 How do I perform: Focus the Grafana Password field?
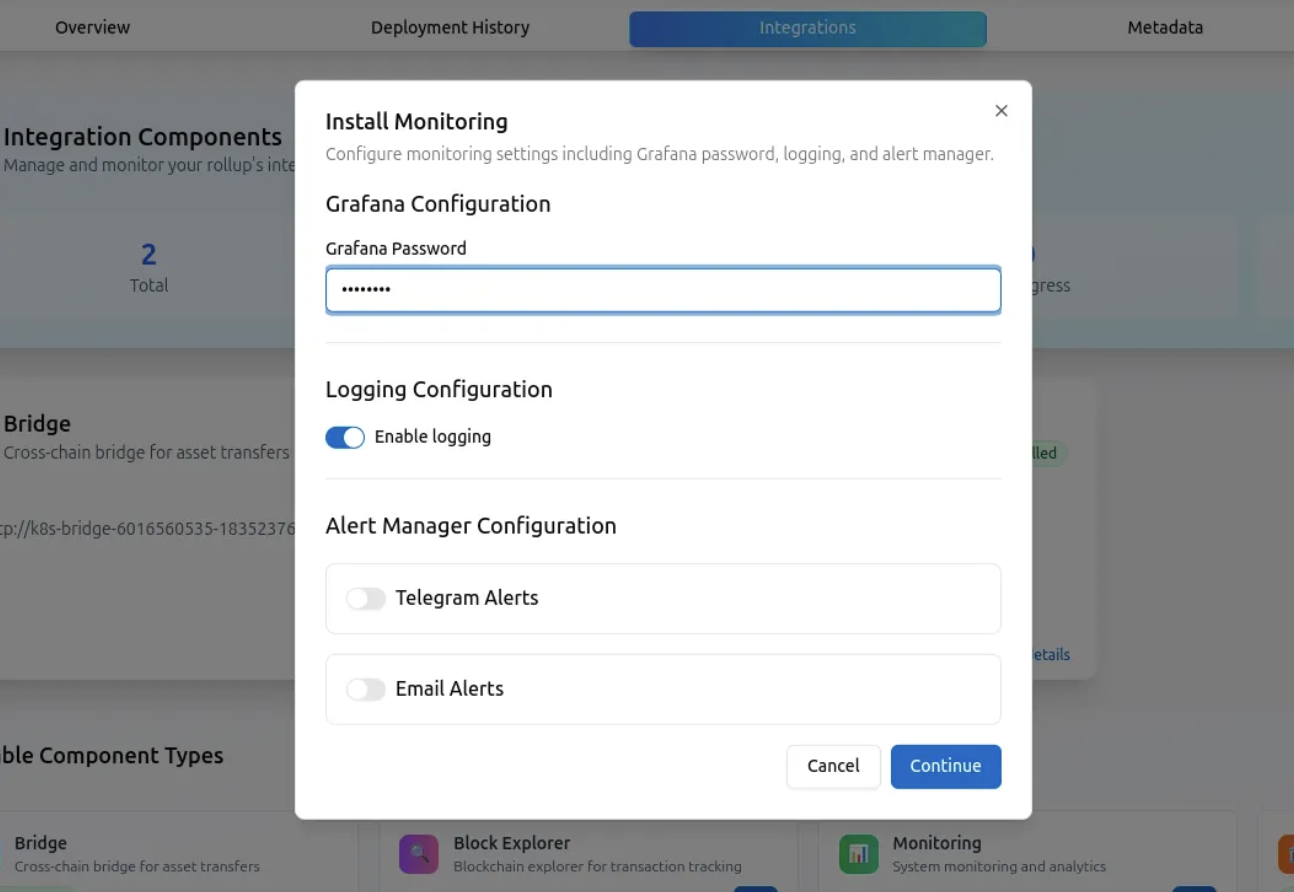tap(663, 290)
